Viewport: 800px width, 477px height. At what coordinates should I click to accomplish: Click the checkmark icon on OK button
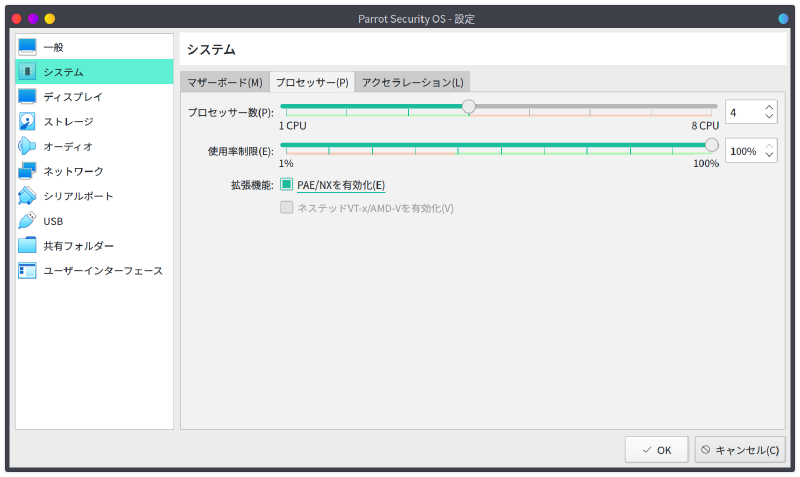[x=647, y=450]
